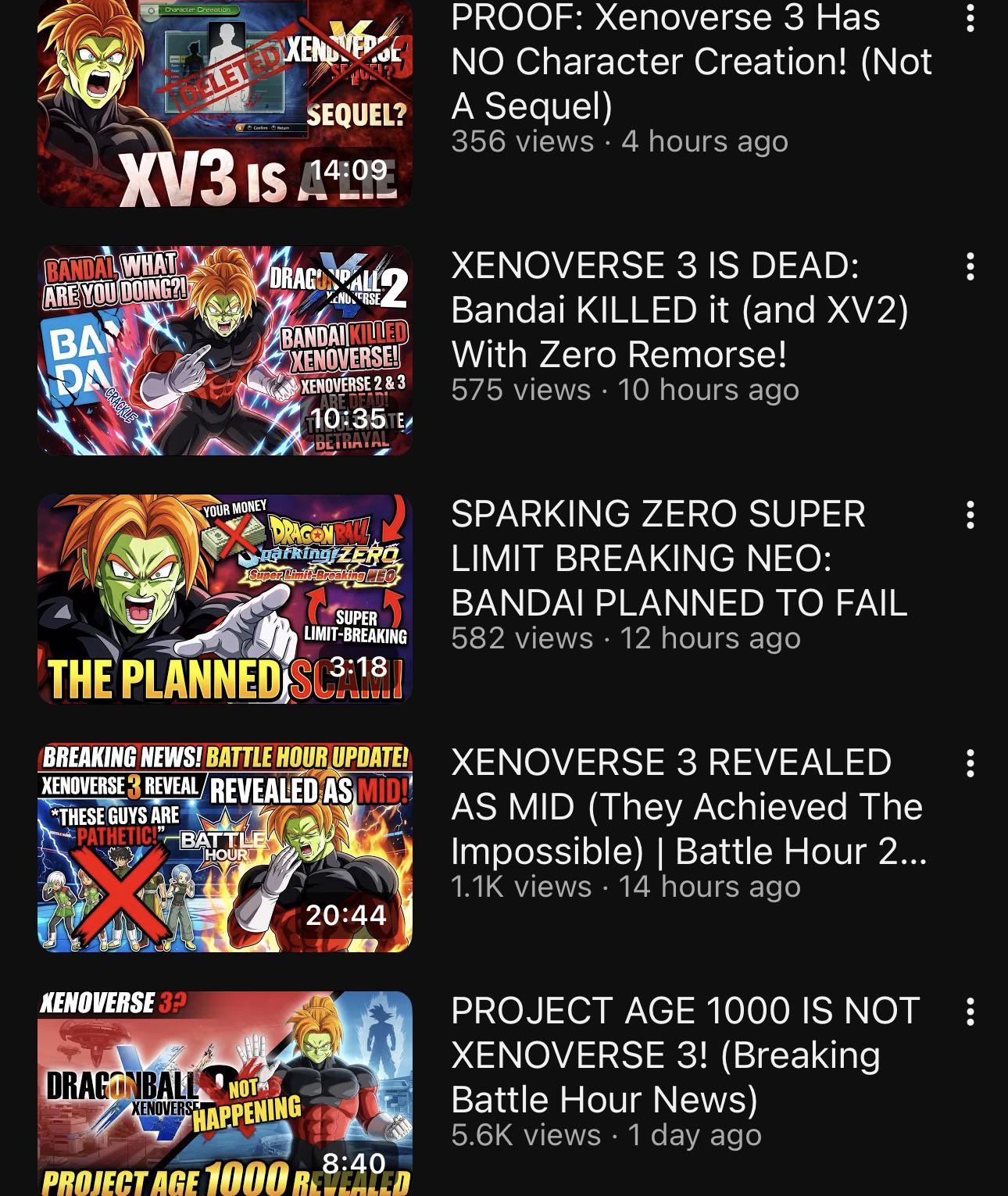Open the 'Bandai Killed Xenoverse' thumbnail

224,351
